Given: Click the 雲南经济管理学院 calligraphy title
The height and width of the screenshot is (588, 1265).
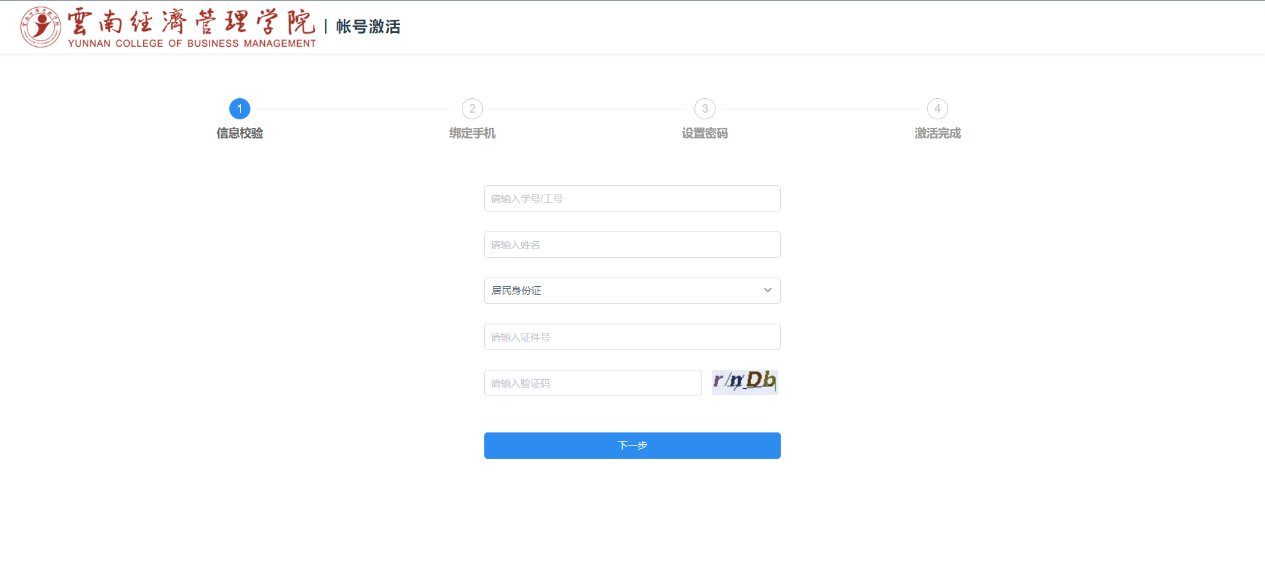Looking at the screenshot, I should [190, 21].
